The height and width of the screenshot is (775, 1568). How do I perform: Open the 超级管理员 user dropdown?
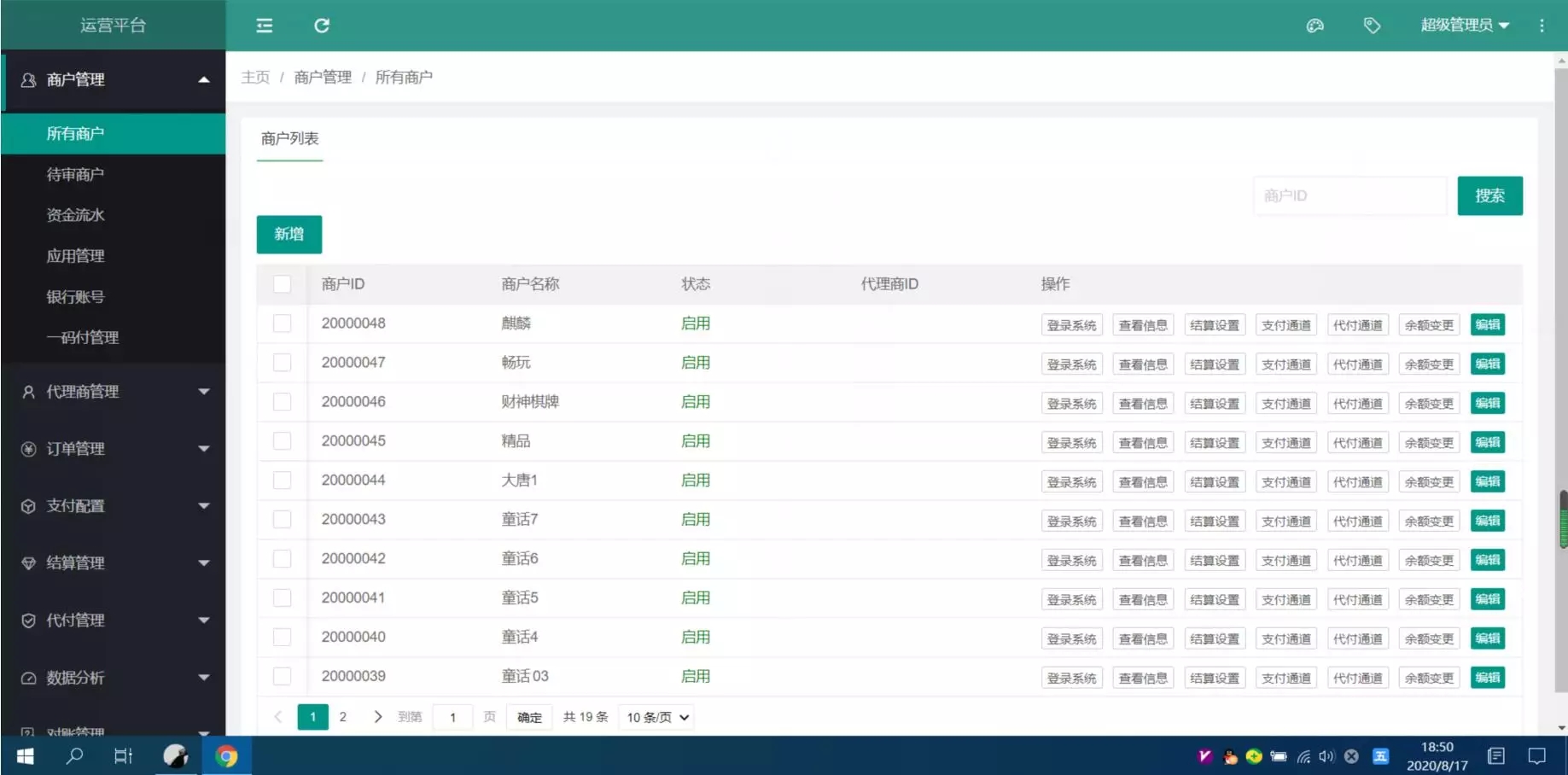(1465, 26)
